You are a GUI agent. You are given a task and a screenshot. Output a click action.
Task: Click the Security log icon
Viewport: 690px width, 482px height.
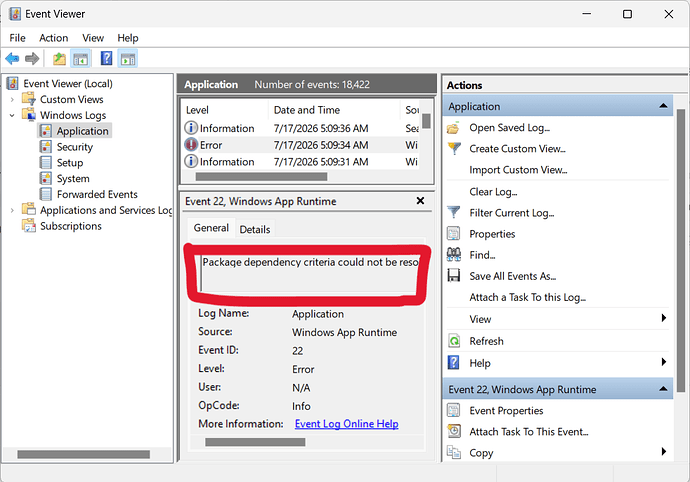(46, 147)
